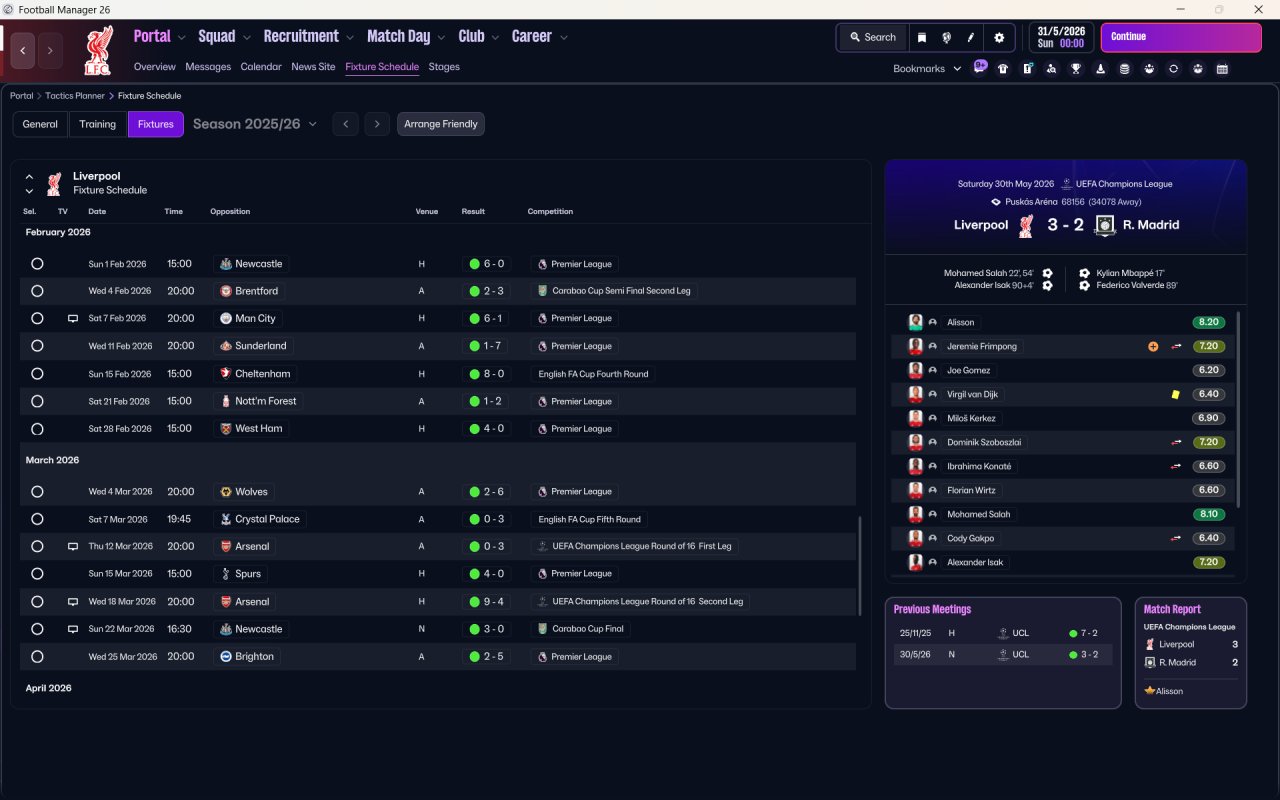Switch to the General tab
1280x800 pixels.
pyautogui.click(x=40, y=124)
